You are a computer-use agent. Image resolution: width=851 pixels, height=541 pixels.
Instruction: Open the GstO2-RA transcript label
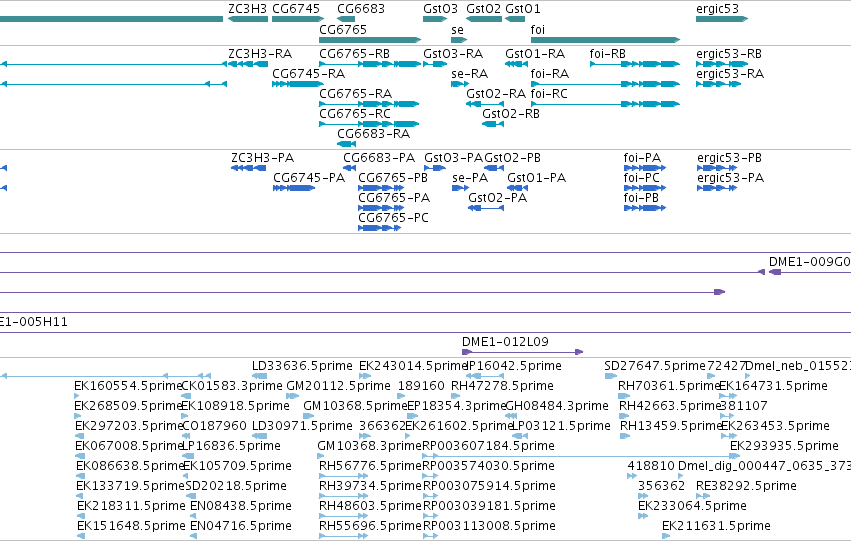point(496,94)
